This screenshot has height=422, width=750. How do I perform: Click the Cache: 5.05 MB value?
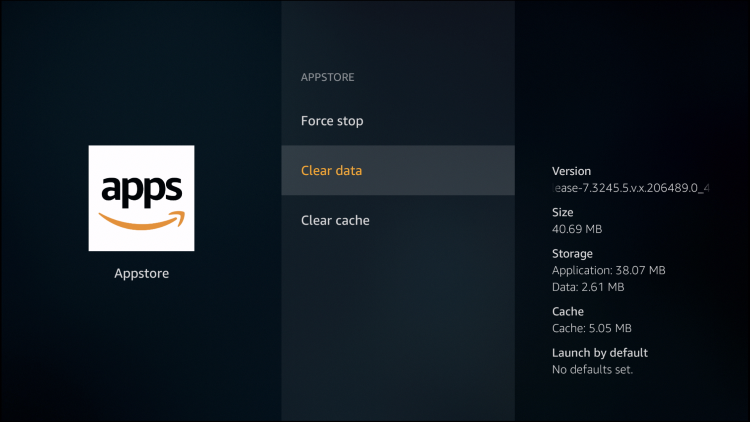592,328
